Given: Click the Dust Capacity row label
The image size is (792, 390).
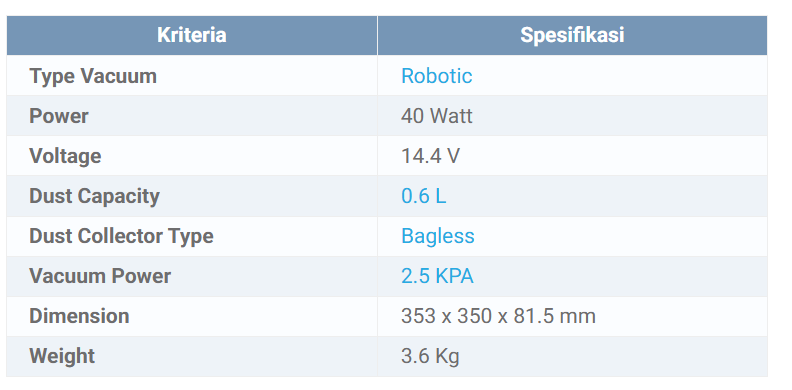Looking at the screenshot, I should click(x=94, y=196).
